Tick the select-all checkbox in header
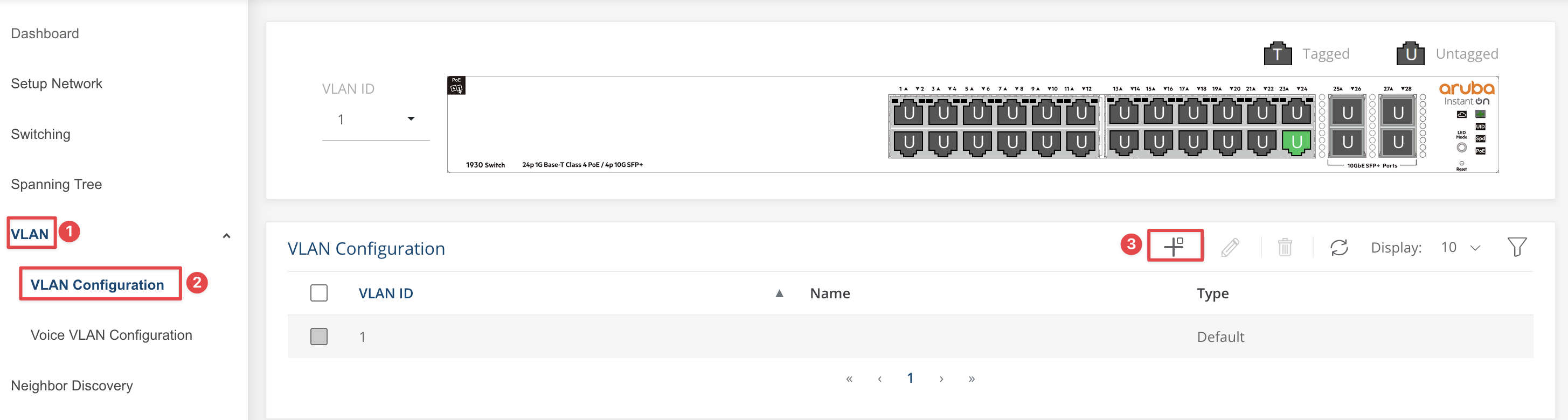Screen dimensions: 1568x420 pyautogui.click(x=319, y=293)
